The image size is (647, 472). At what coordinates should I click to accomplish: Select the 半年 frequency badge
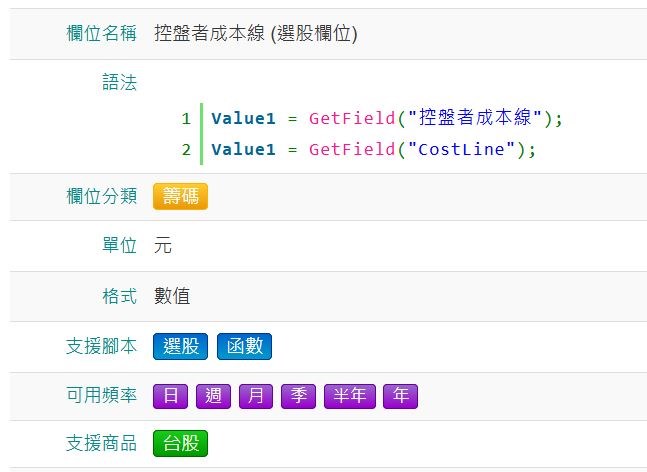[349, 396]
